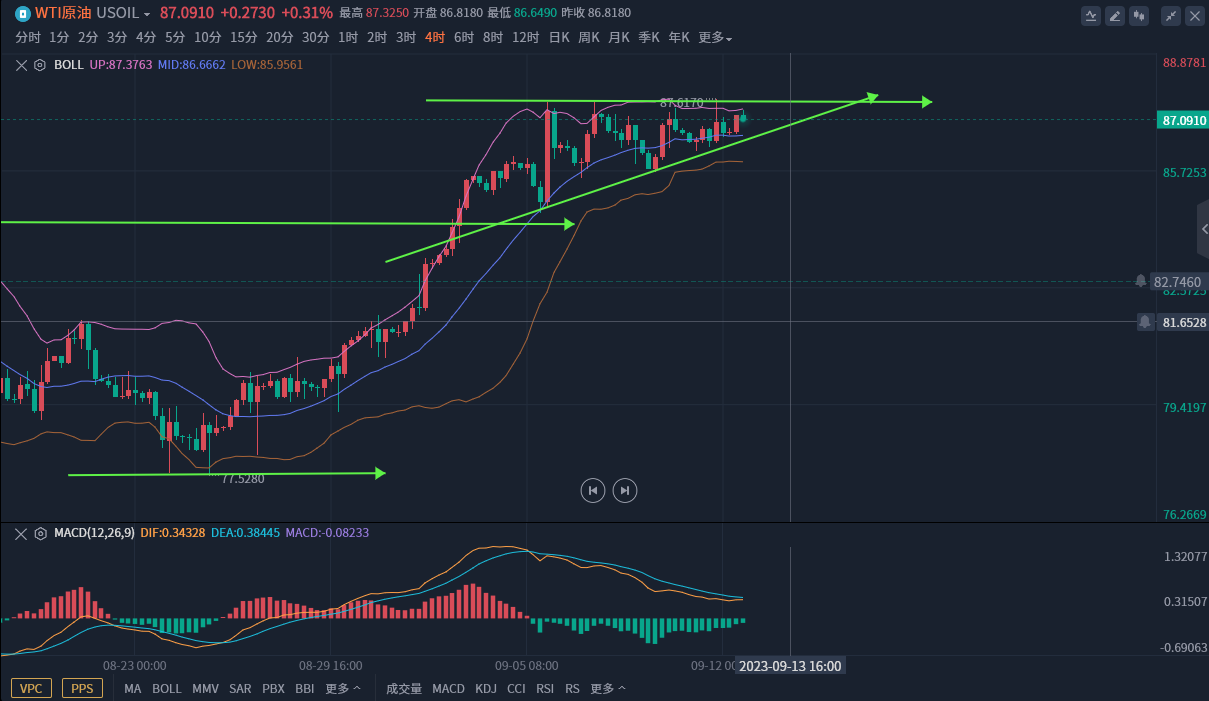Switch to 1时 timeframe
The height and width of the screenshot is (701, 1209).
pos(348,37)
